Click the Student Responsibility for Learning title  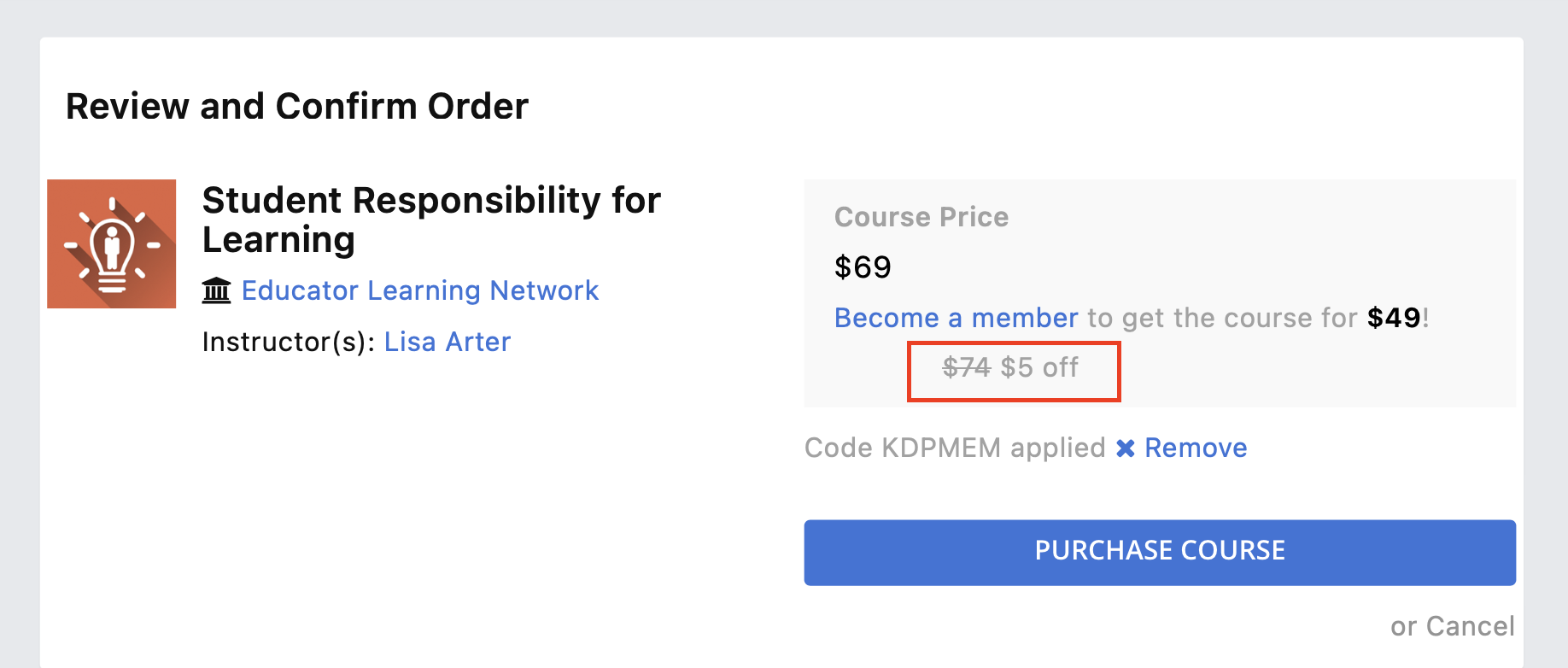point(431,220)
